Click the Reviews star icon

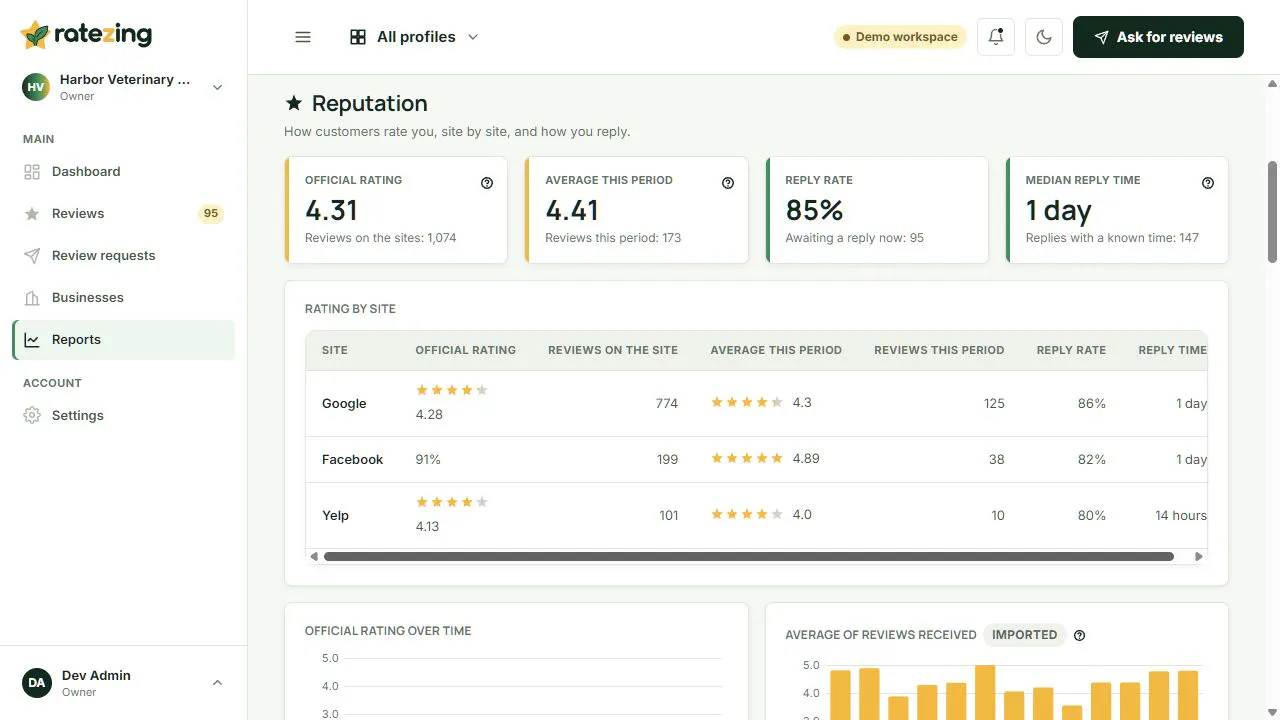(32, 214)
